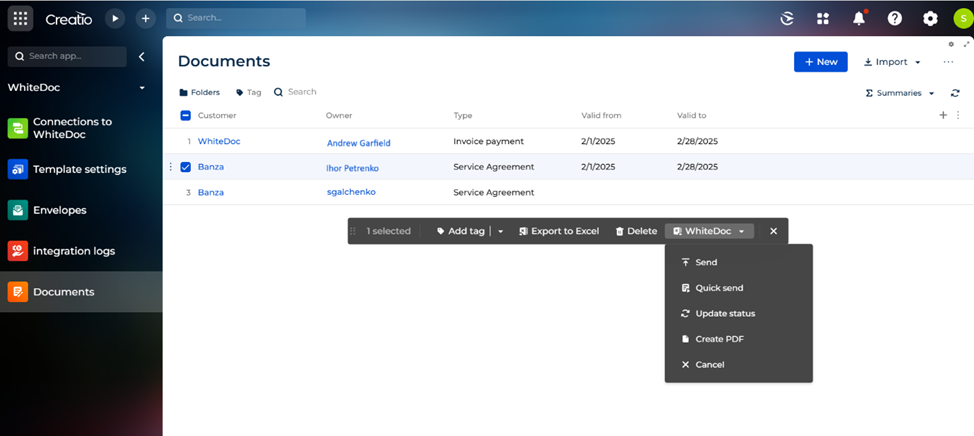
Task: Delete the selected record
Action: [636, 231]
